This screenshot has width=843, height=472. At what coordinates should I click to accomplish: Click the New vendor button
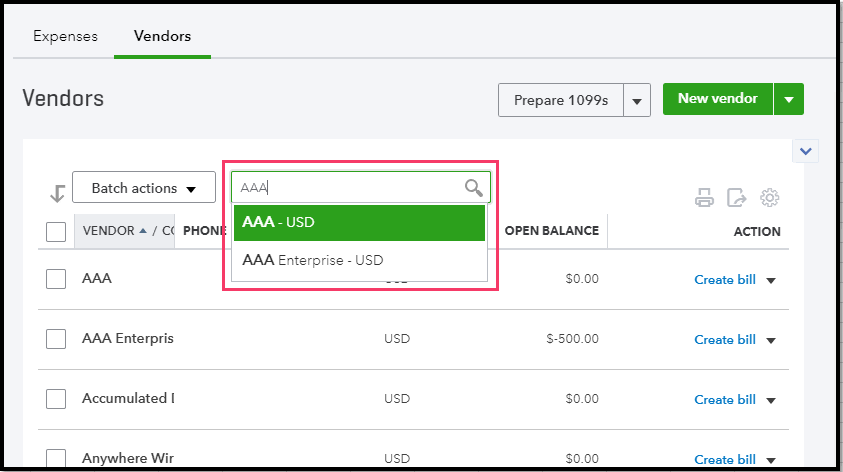tap(717, 99)
